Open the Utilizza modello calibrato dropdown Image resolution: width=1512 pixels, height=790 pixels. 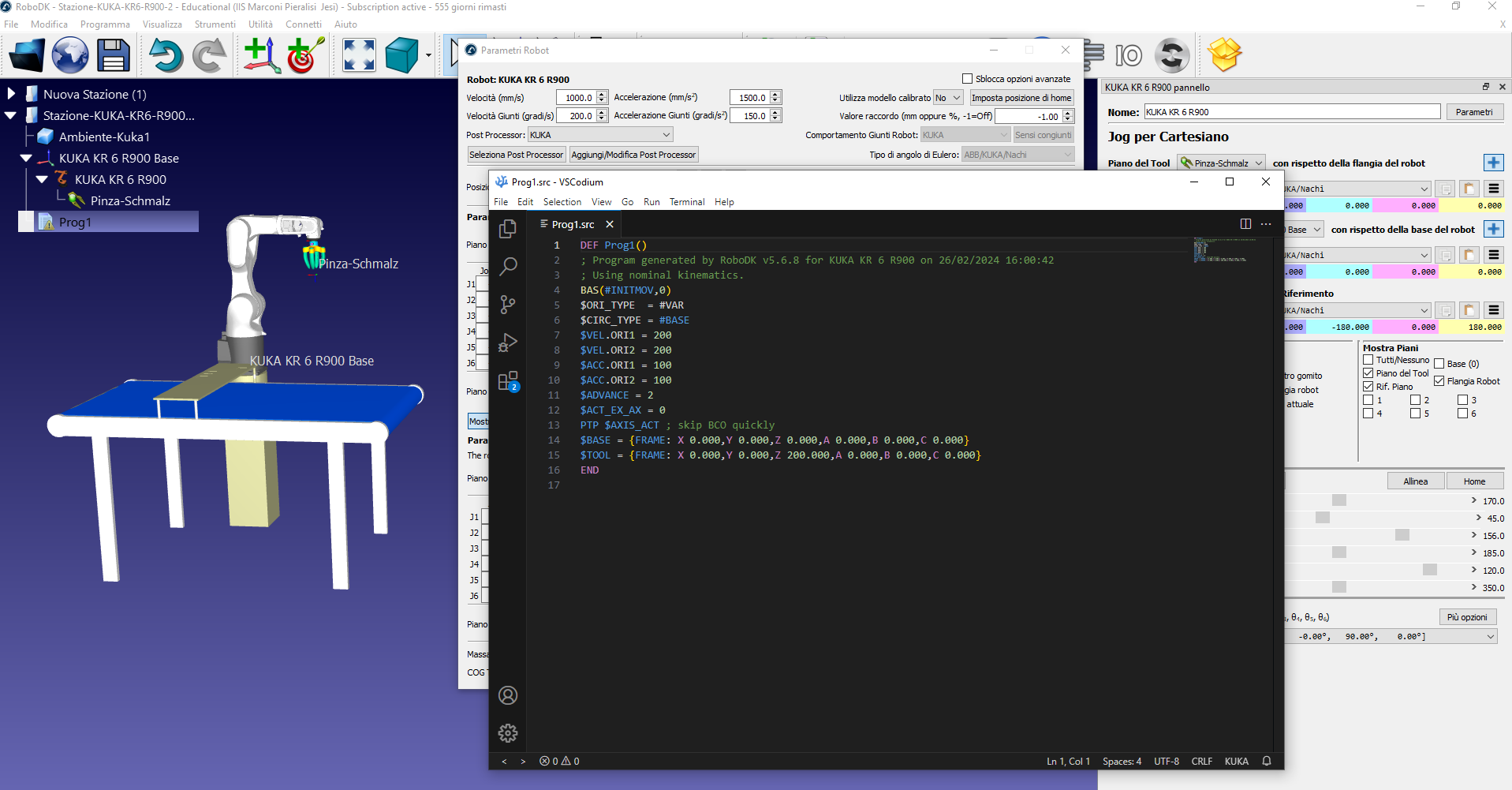(948, 98)
